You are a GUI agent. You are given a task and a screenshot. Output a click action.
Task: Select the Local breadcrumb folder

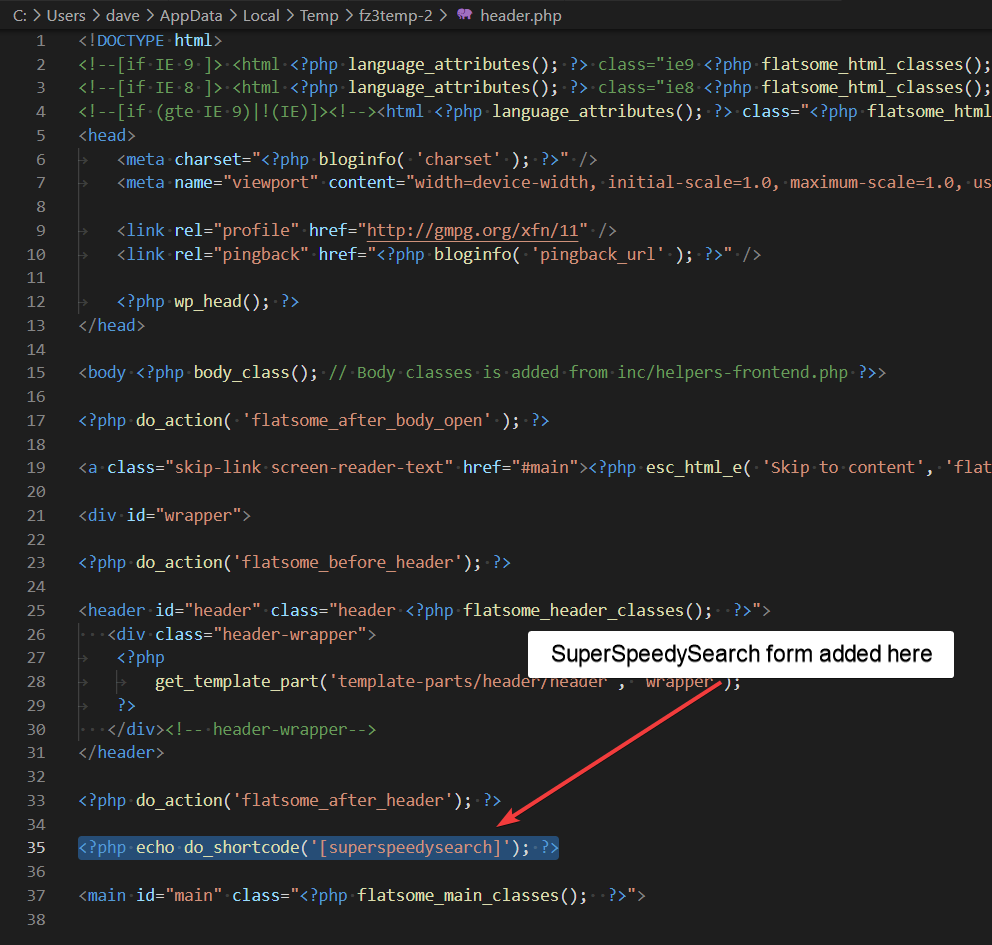point(261,16)
